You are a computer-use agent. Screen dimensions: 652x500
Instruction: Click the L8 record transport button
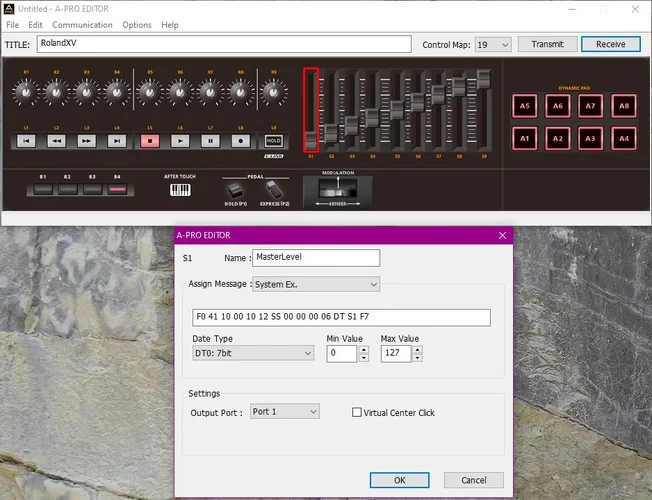click(241, 141)
